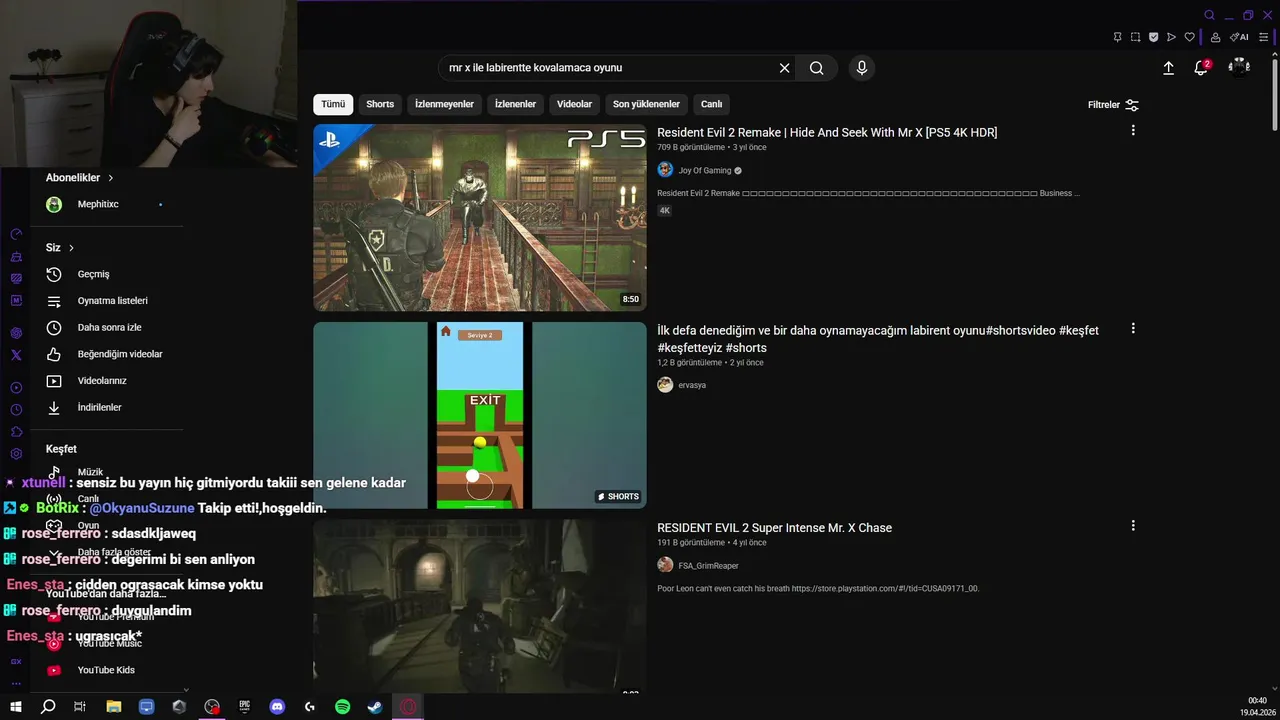Open the account avatar menu

[x=1239, y=67]
